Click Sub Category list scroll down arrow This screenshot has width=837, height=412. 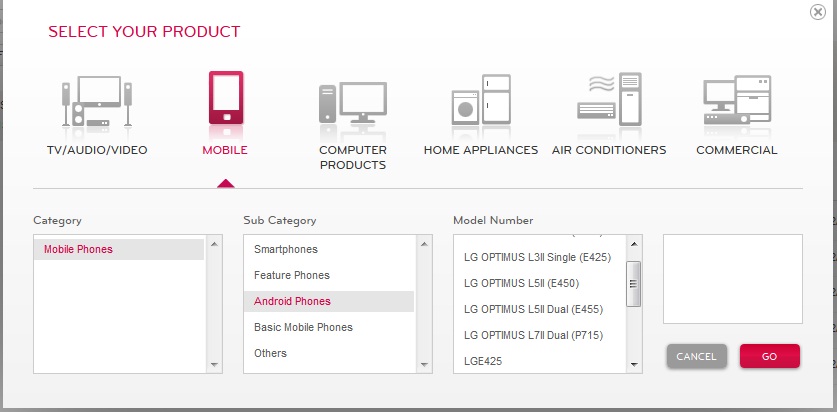click(x=424, y=365)
